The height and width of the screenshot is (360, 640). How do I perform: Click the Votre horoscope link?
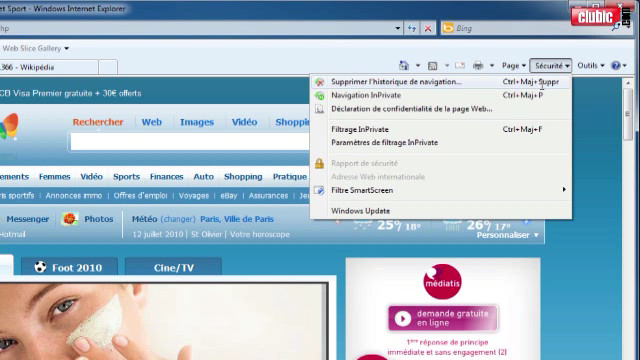coord(260,234)
